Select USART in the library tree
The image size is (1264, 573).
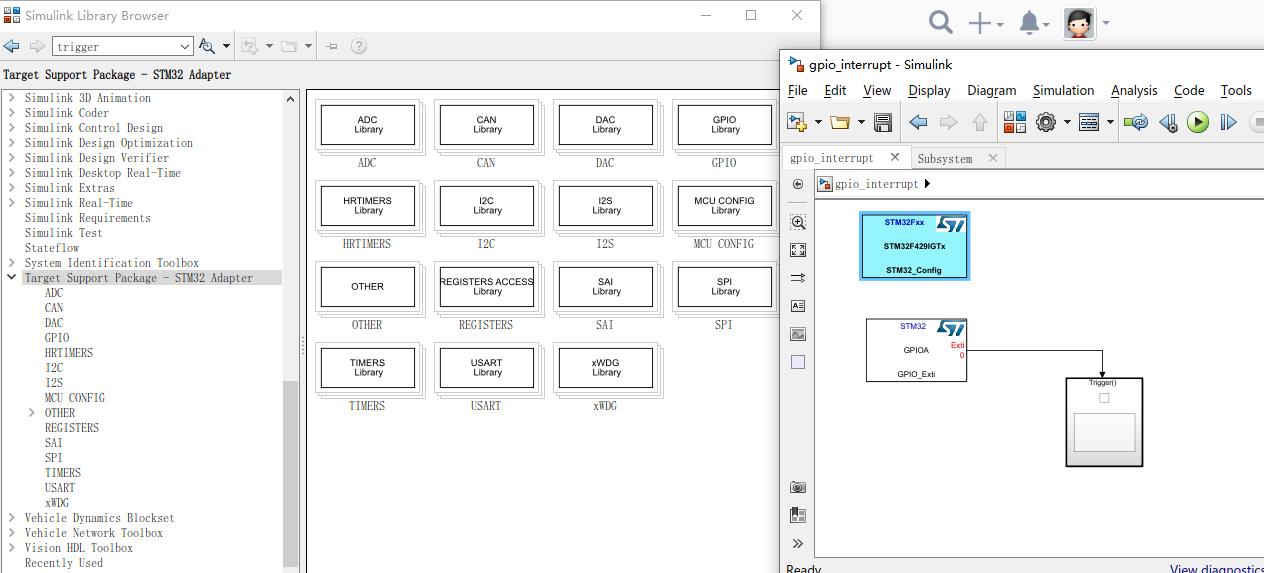point(60,488)
